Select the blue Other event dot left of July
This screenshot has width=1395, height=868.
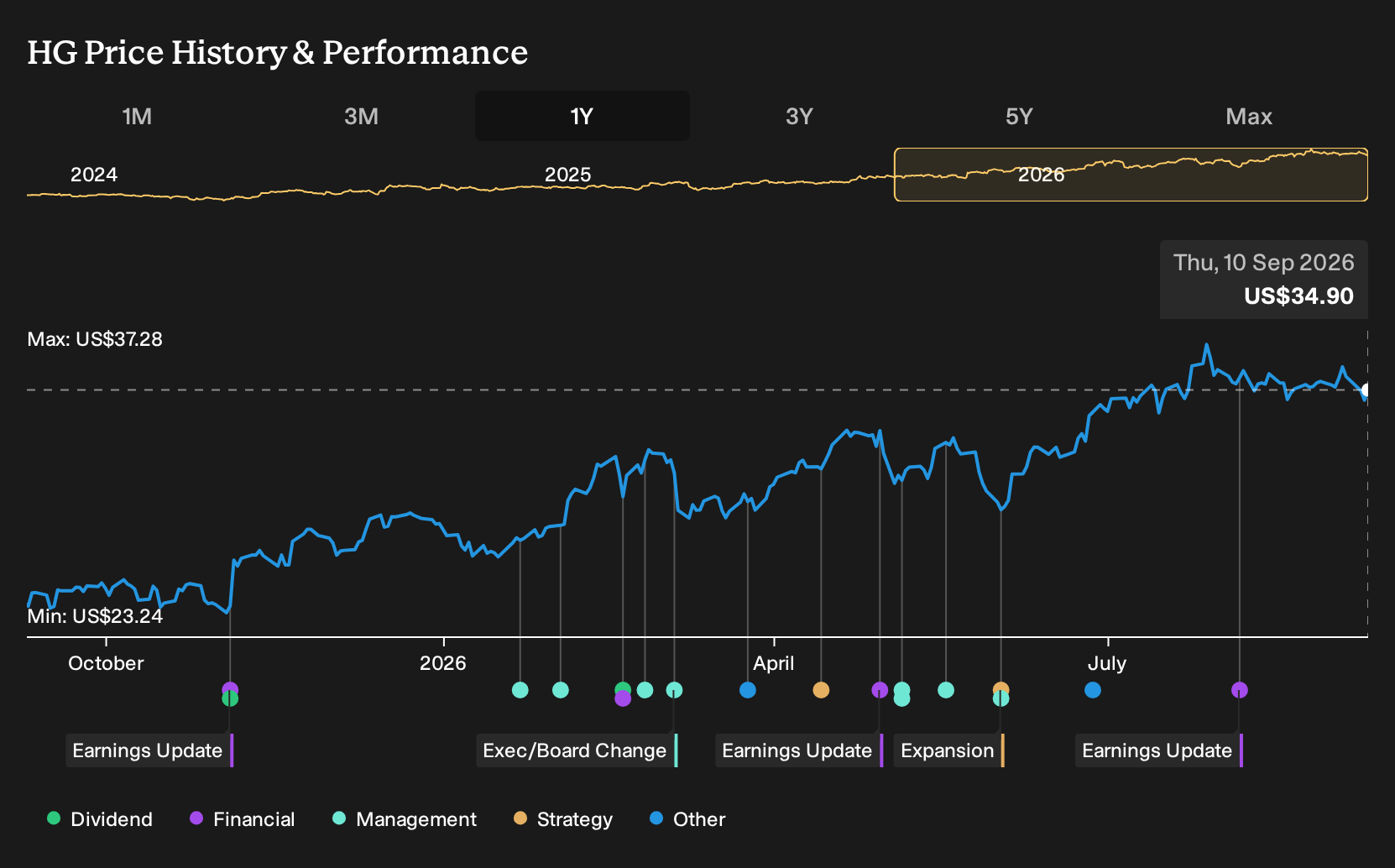click(1093, 690)
